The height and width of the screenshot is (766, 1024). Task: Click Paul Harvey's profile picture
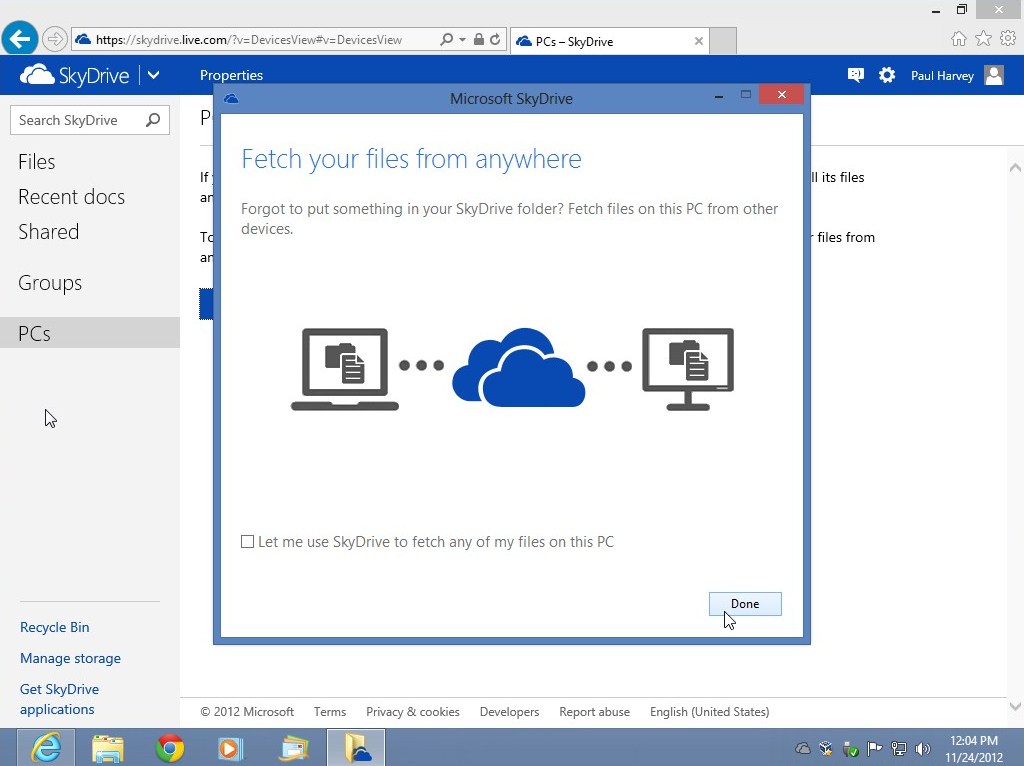pos(994,75)
